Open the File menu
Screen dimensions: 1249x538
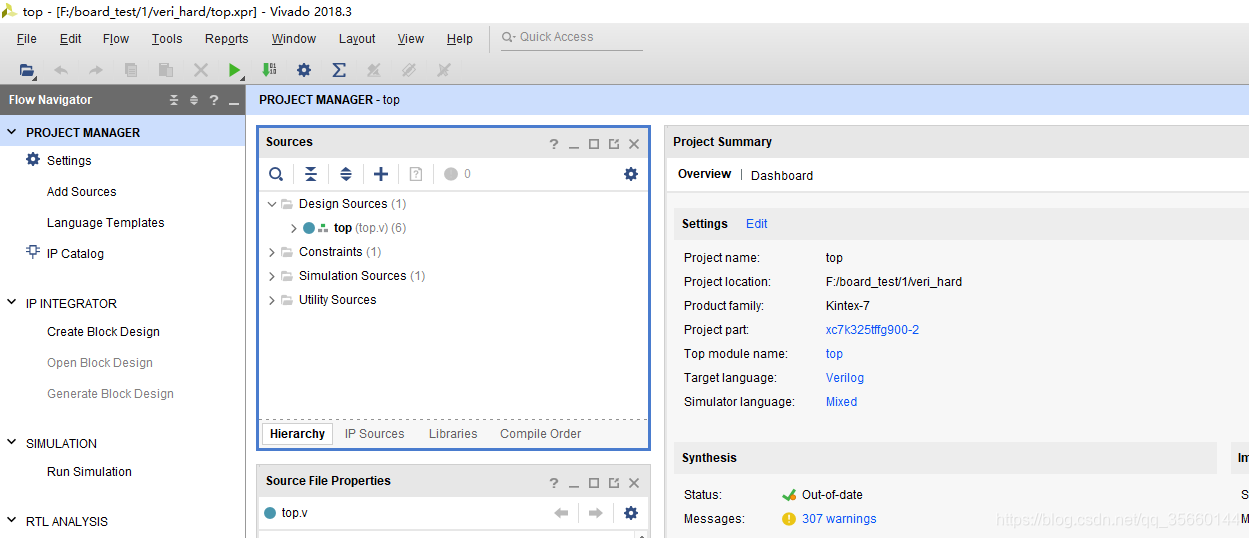tap(27, 39)
